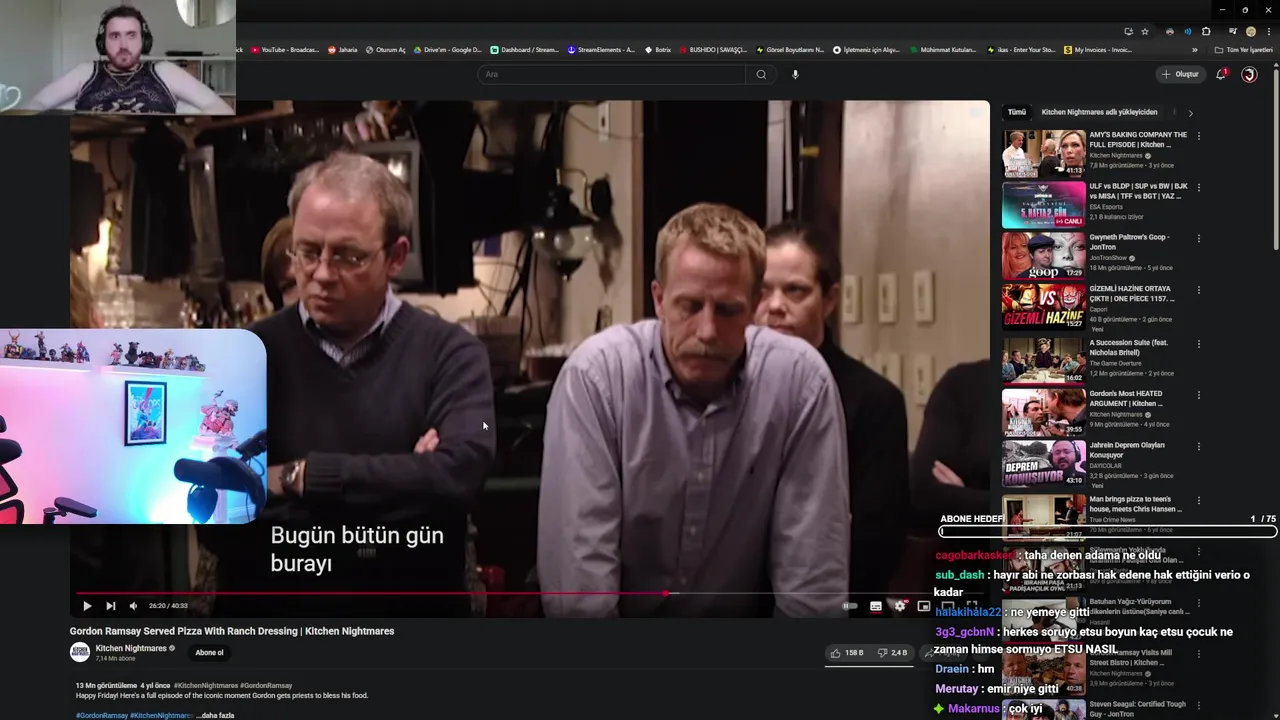1280x720 pixels.
Task: Open Gwyneth Paltrow's Goop video thumbnail
Action: [x=1043, y=256]
